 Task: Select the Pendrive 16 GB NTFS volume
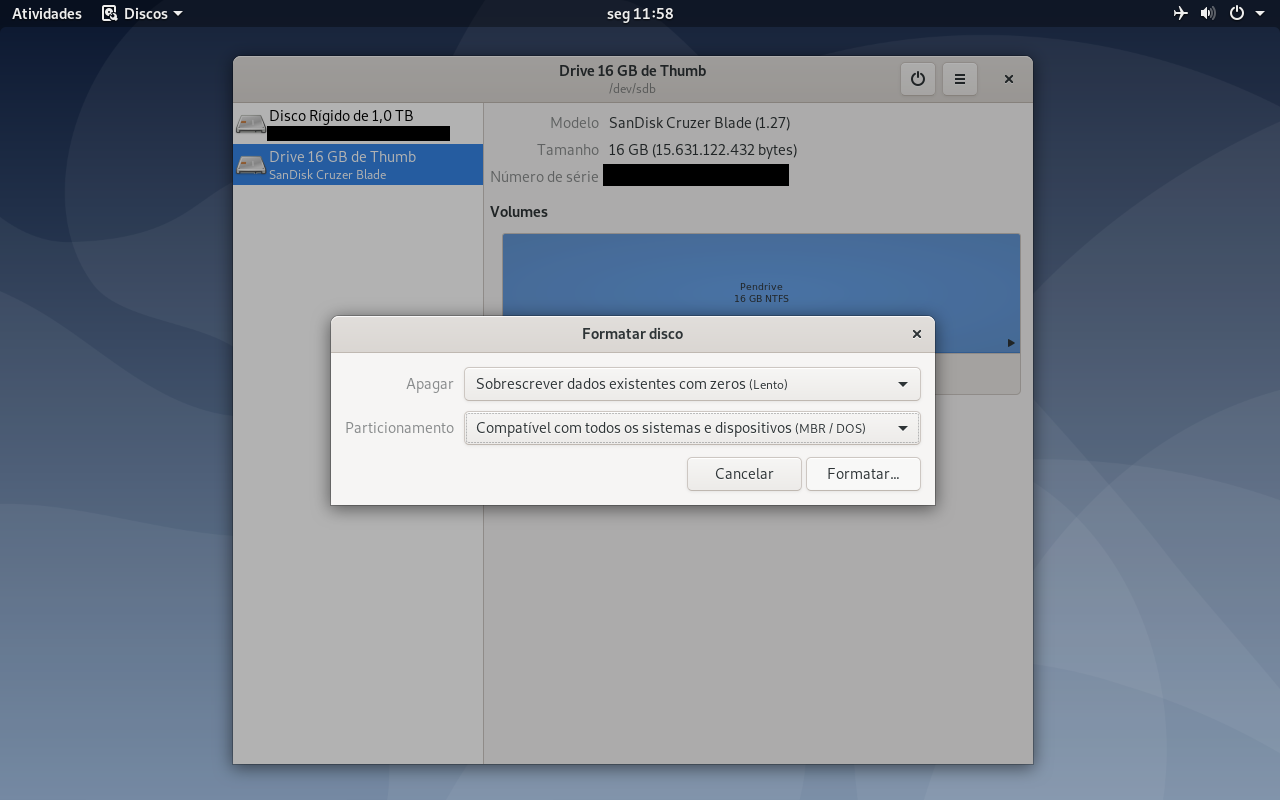(x=761, y=293)
